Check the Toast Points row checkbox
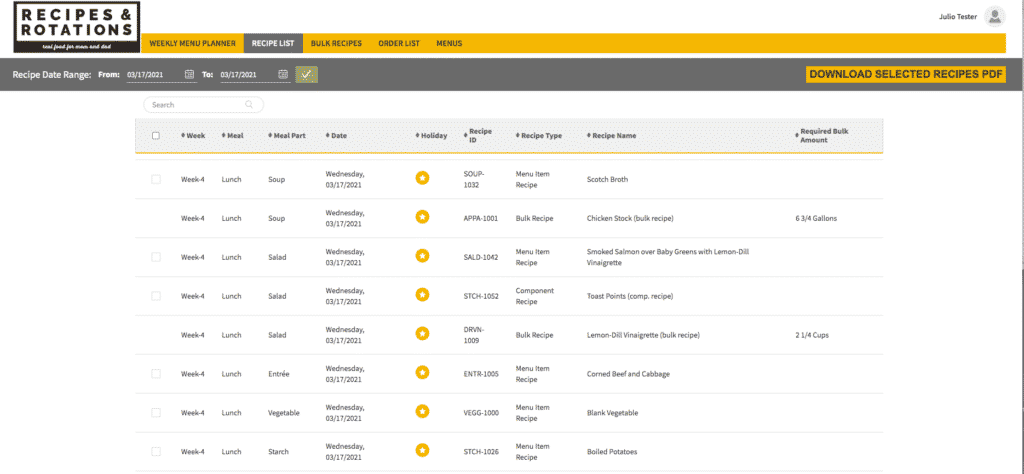Image resolution: width=1024 pixels, height=474 pixels. point(155,296)
